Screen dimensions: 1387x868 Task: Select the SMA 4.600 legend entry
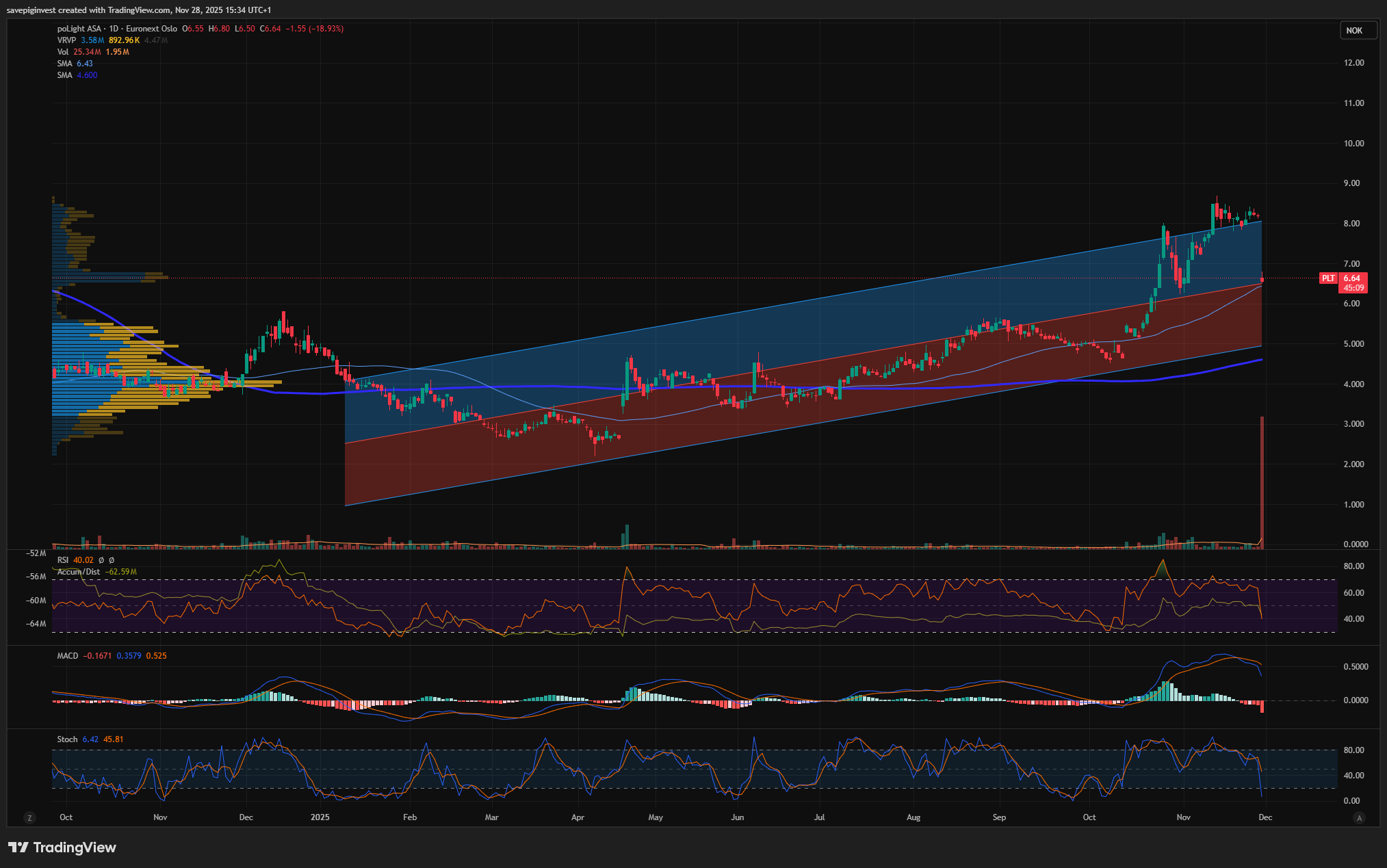coord(77,75)
